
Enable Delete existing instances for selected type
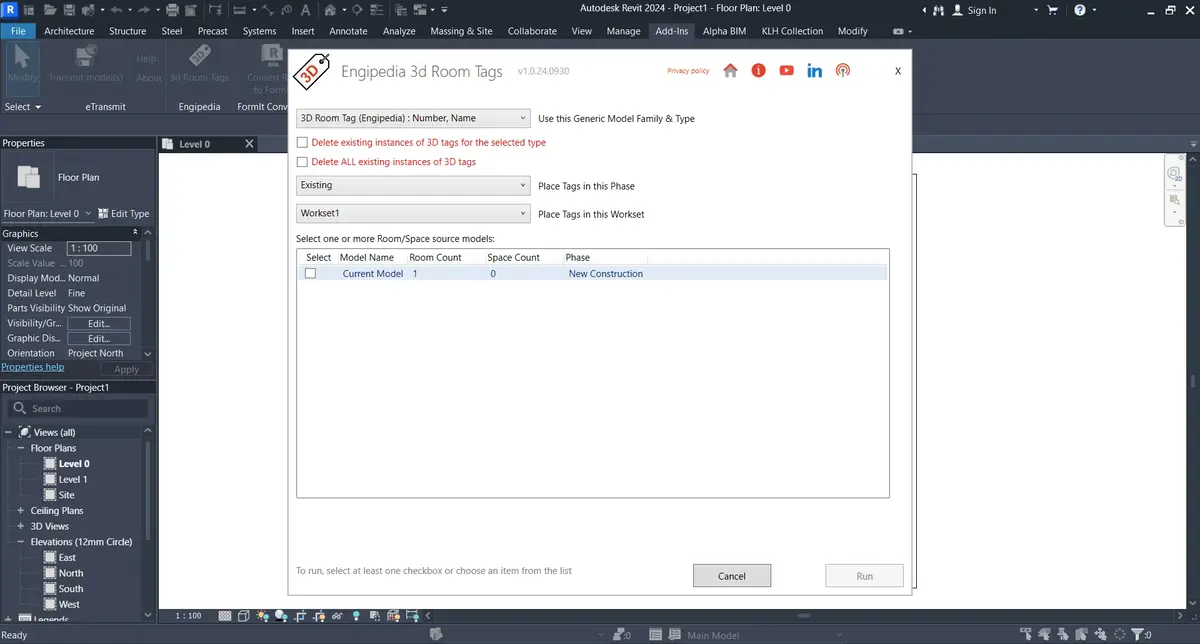pos(303,143)
